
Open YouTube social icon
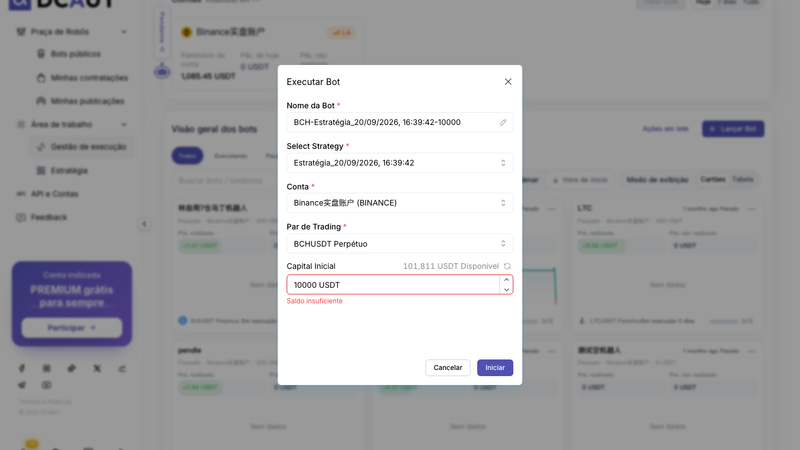(46, 385)
